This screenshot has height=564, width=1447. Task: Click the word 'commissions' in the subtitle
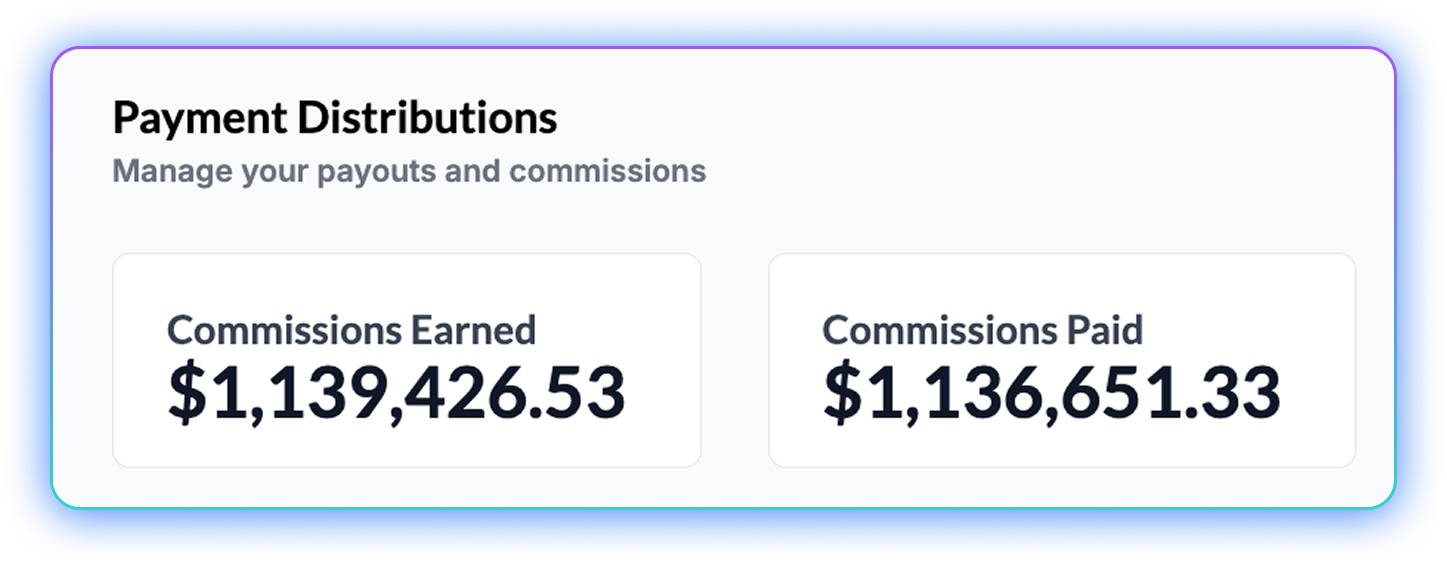pyautogui.click(x=607, y=171)
